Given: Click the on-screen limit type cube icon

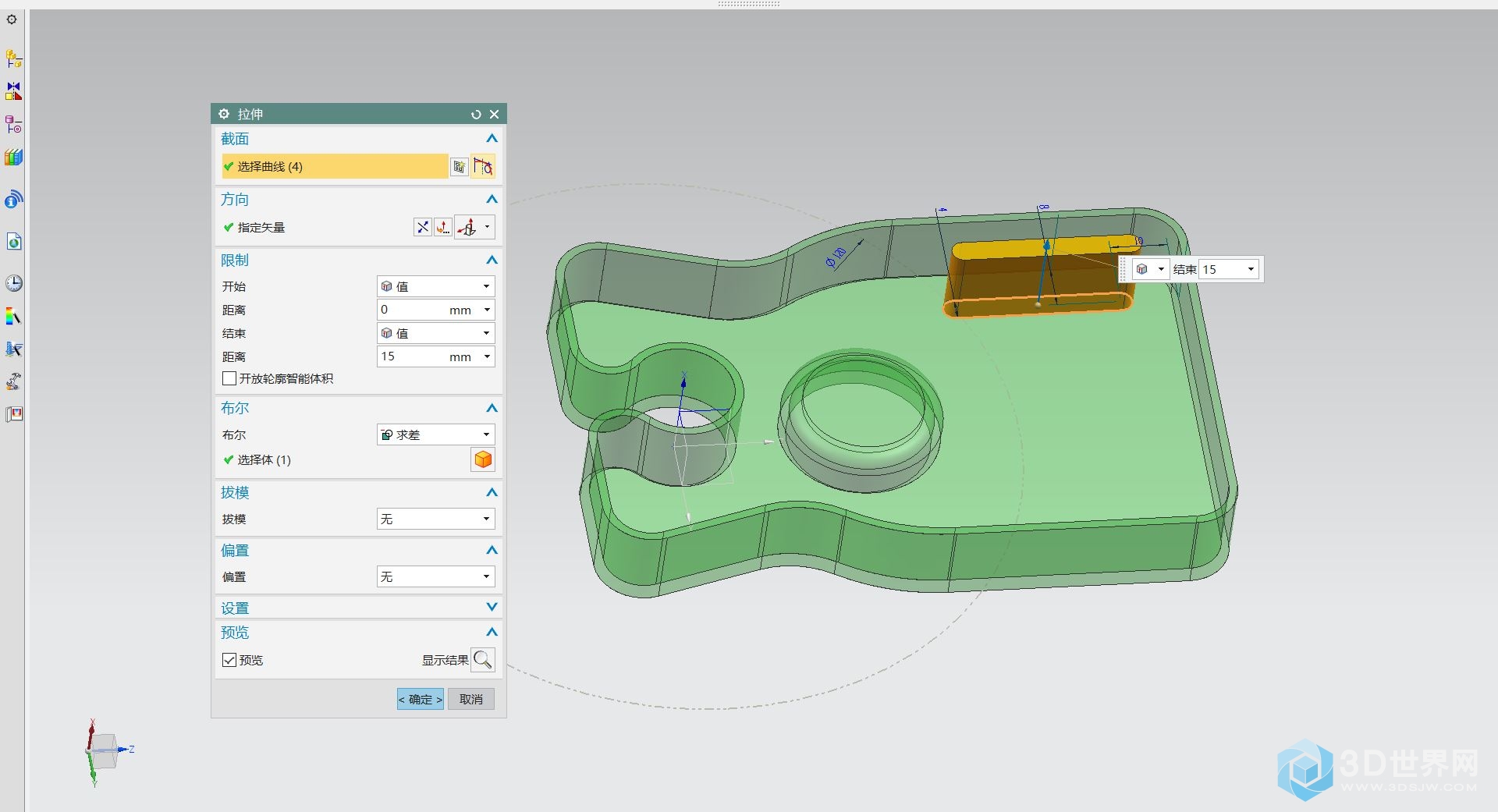Looking at the screenshot, I should 1142,269.
